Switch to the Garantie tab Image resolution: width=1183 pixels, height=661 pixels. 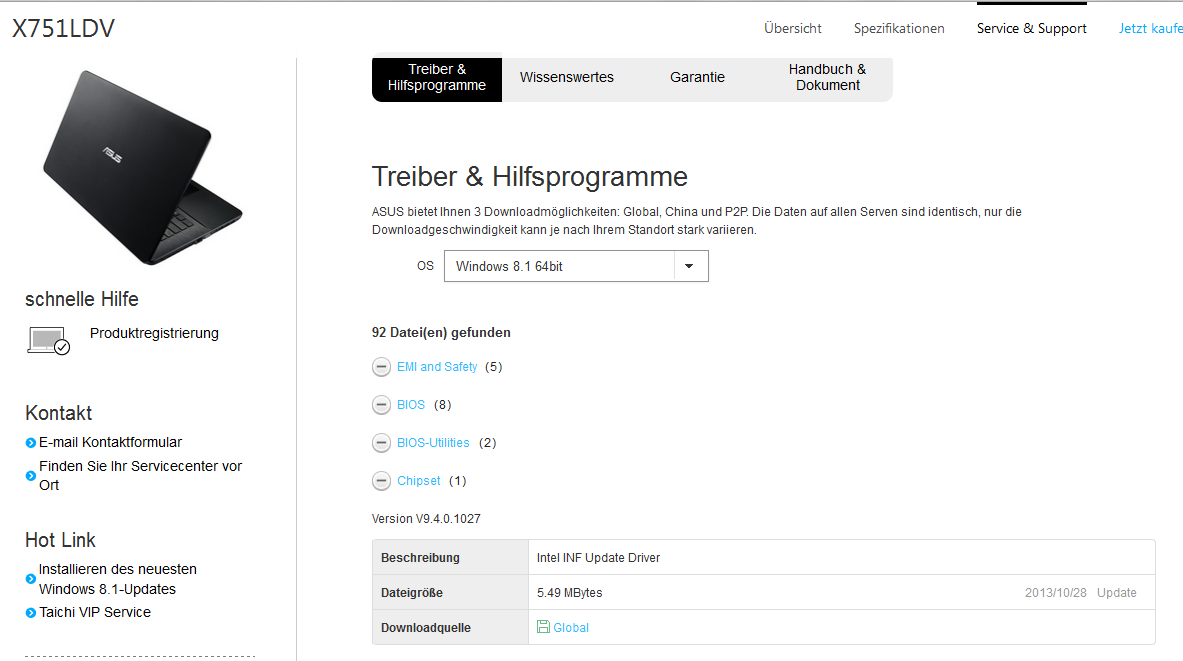point(697,78)
